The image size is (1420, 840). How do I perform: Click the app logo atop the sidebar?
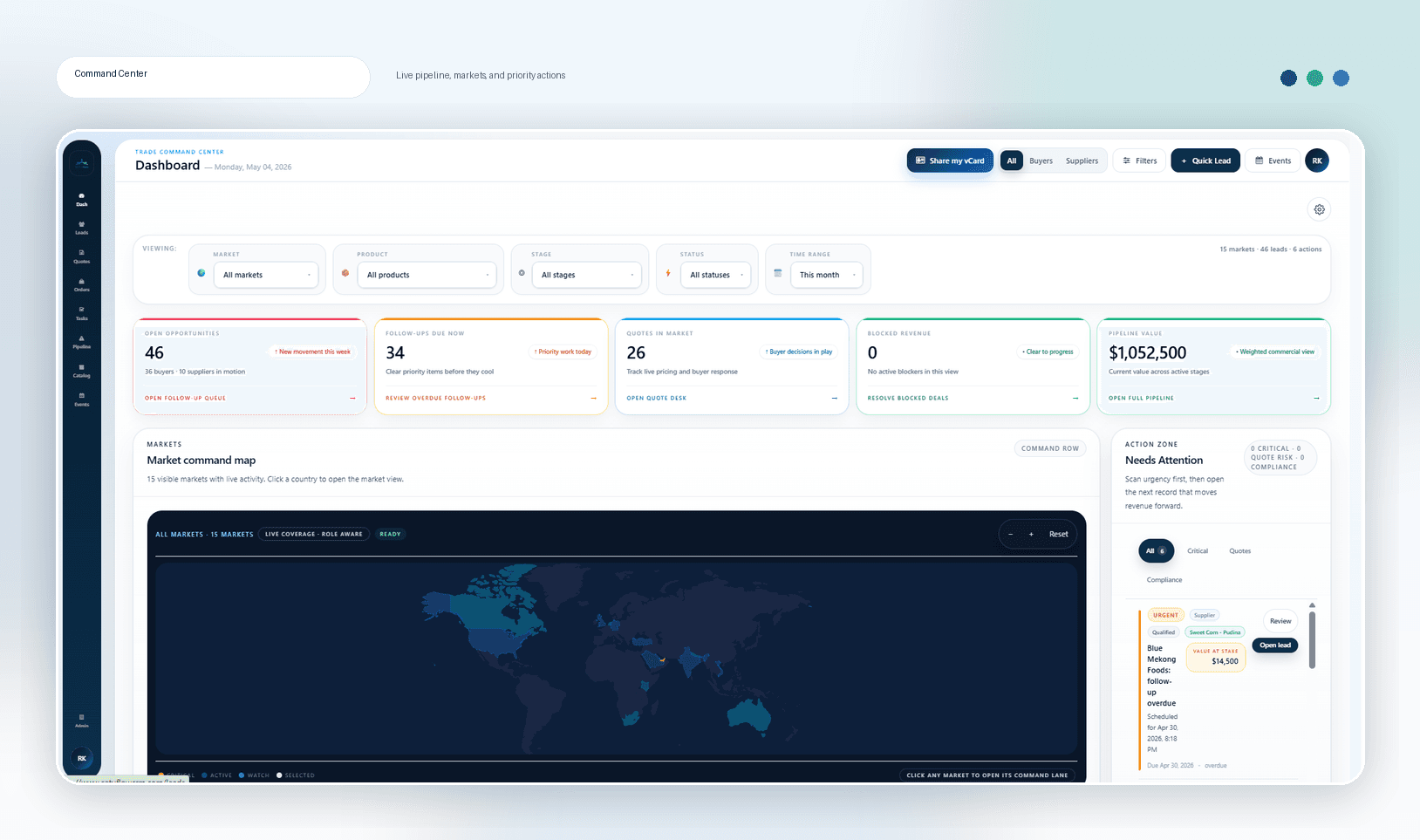[82, 162]
